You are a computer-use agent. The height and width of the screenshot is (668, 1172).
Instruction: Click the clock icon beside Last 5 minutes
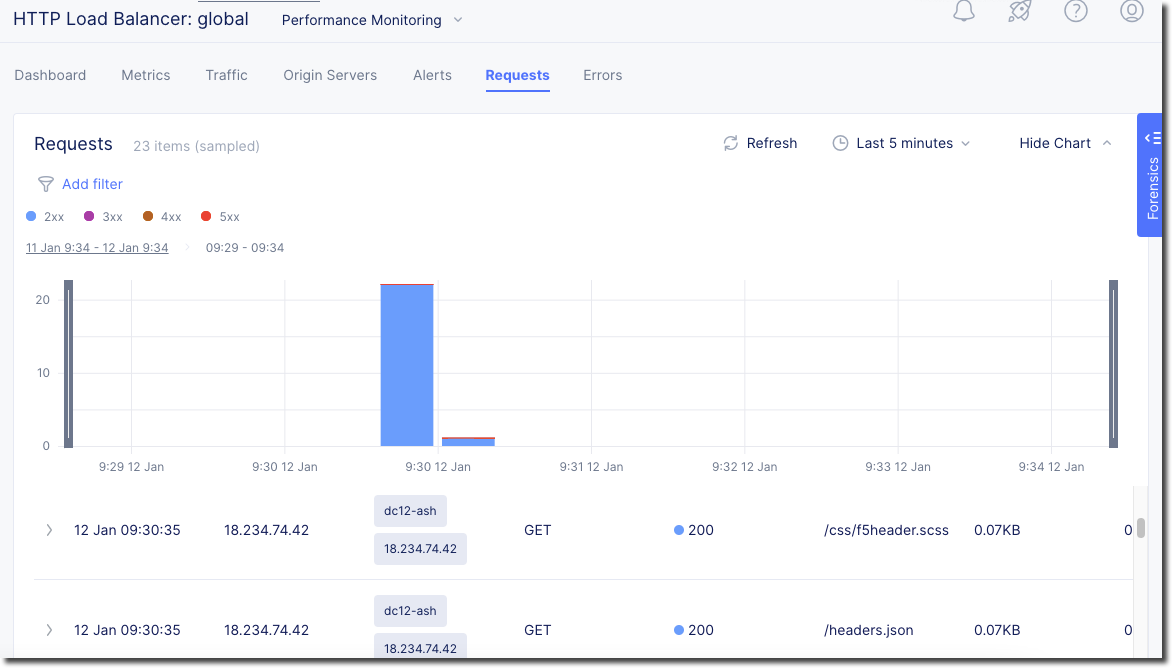(x=840, y=143)
